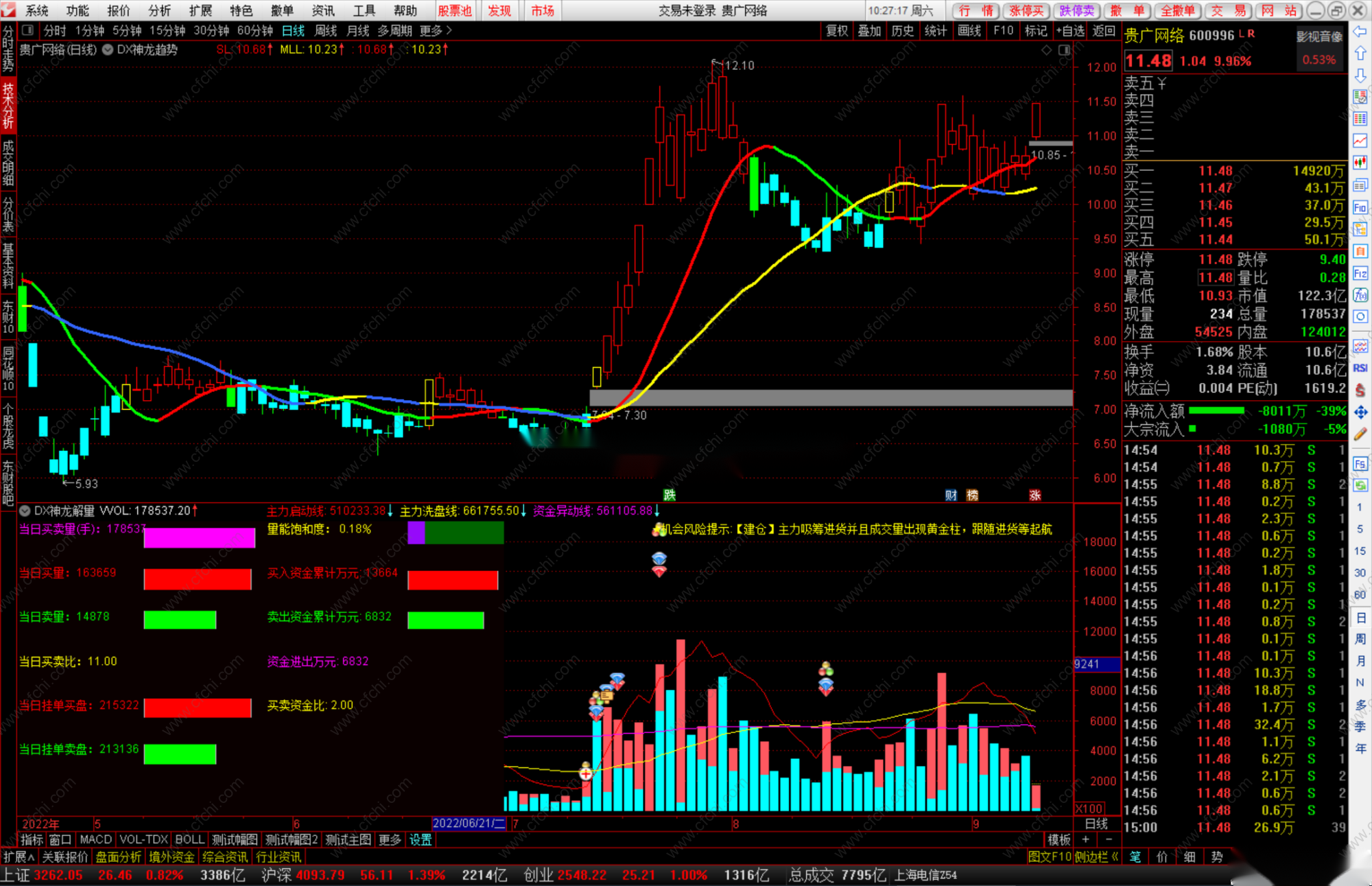Click the blue four-way move arrows icon
Image resolution: width=1372 pixels, height=886 pixels.
coord(1360,412)
